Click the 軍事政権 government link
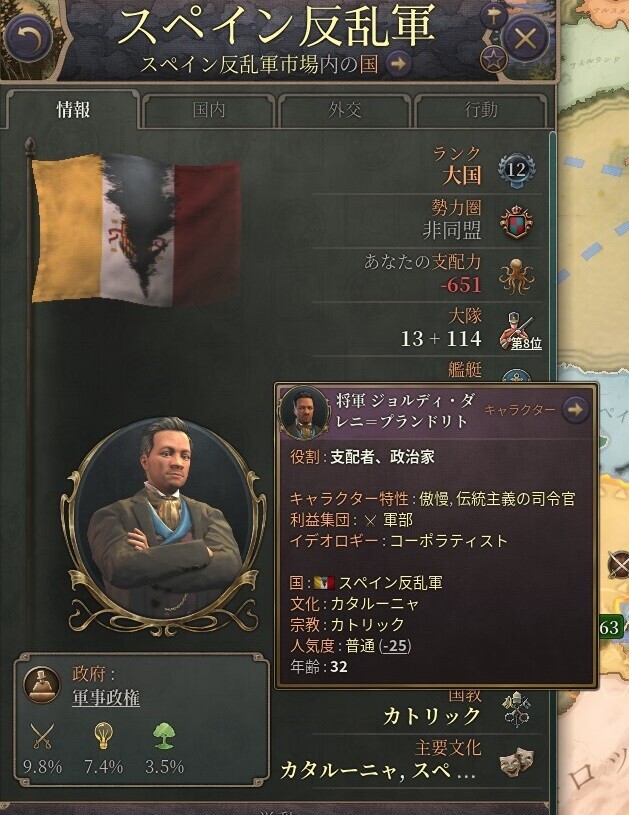629x815 pixels. point(106,698)
